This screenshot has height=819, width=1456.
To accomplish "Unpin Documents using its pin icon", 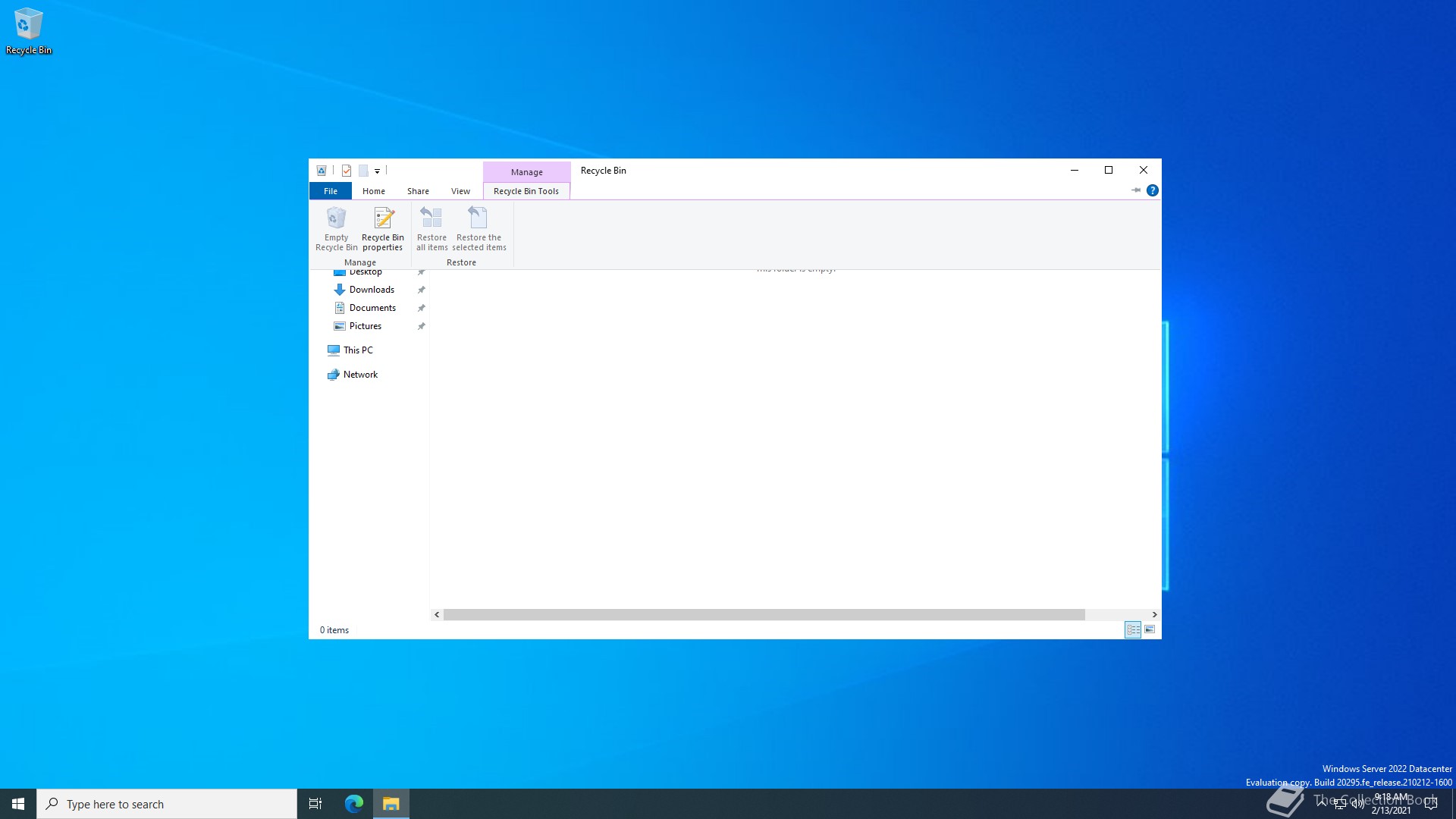I will (421, 308).
